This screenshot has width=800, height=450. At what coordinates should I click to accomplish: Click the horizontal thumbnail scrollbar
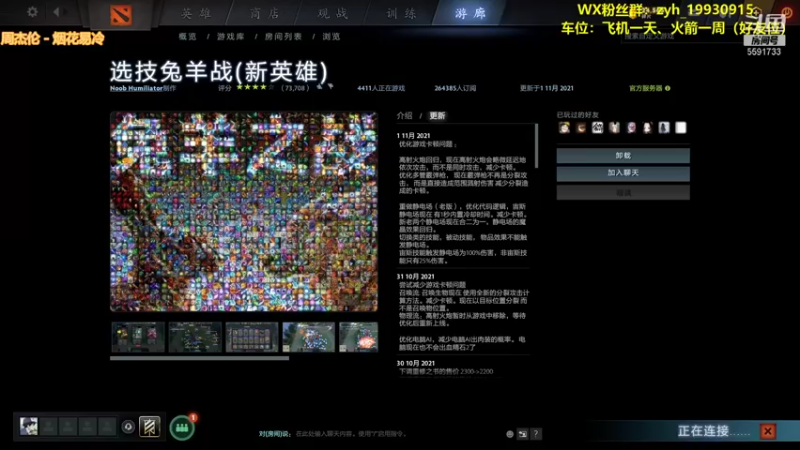tap(199, 358)
